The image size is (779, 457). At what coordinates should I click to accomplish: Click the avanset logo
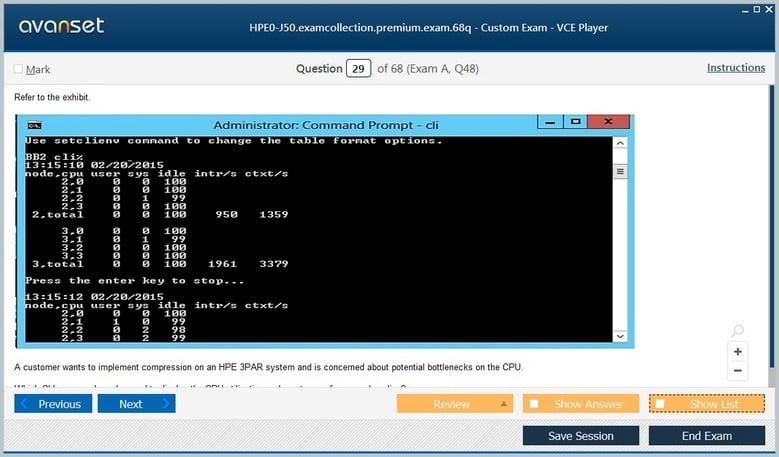(x=62, y=26)
